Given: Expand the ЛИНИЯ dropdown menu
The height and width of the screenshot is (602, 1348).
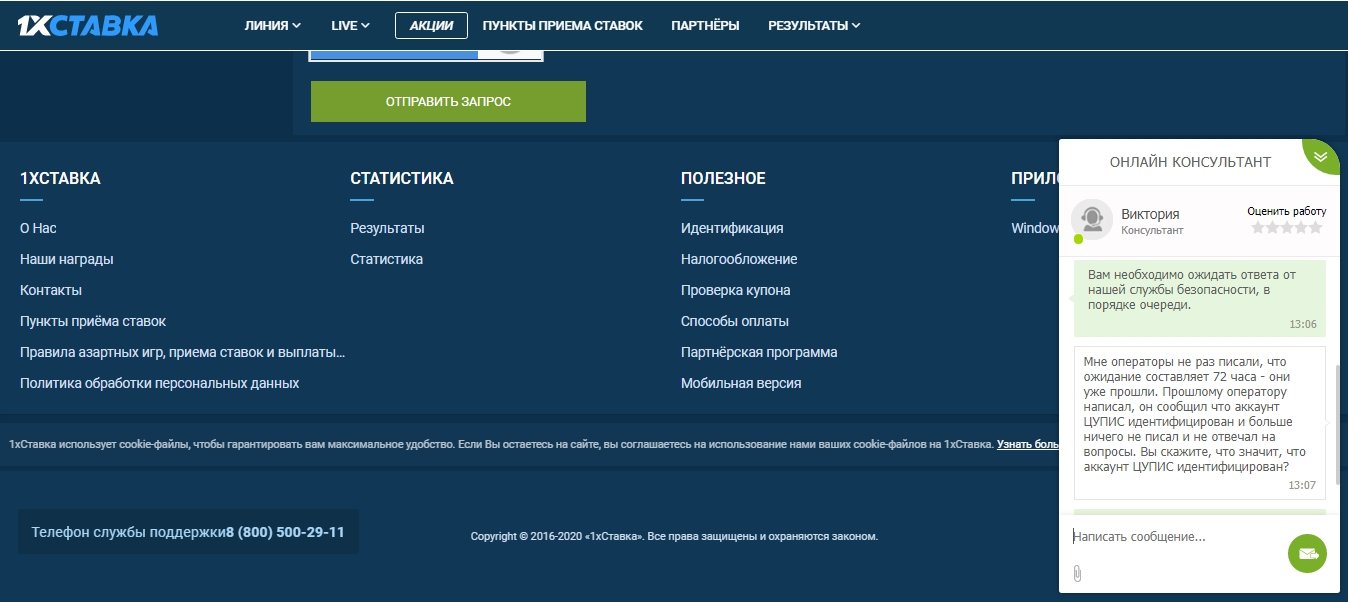Looking at the screenshot, I should point(272,25).
